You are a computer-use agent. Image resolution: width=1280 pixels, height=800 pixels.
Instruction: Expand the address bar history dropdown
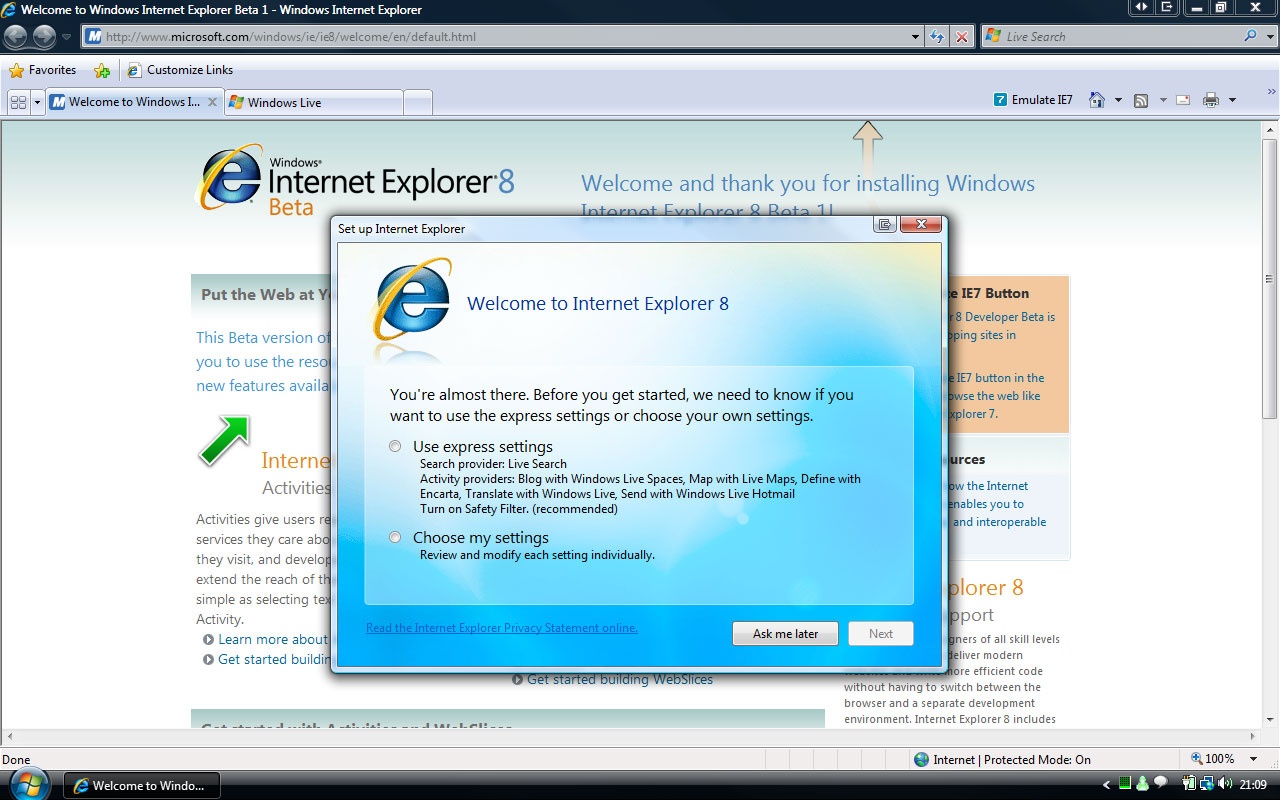[916, 37]
